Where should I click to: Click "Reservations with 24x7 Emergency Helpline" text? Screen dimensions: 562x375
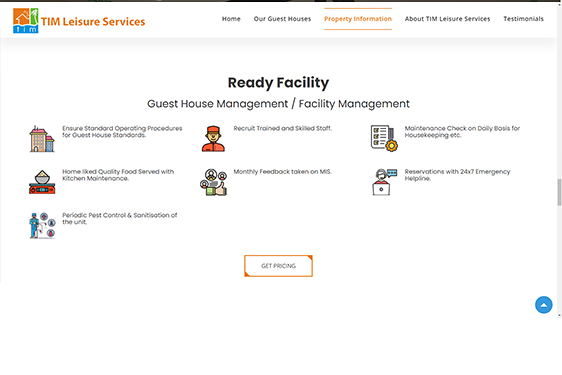pyautogui.click(x=457, y=175)
